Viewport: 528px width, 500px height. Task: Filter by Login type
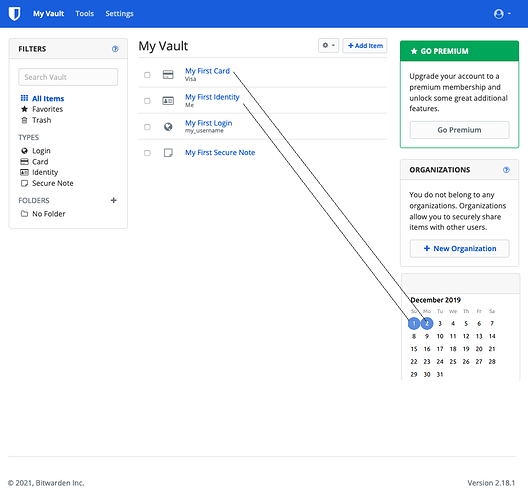41,151
